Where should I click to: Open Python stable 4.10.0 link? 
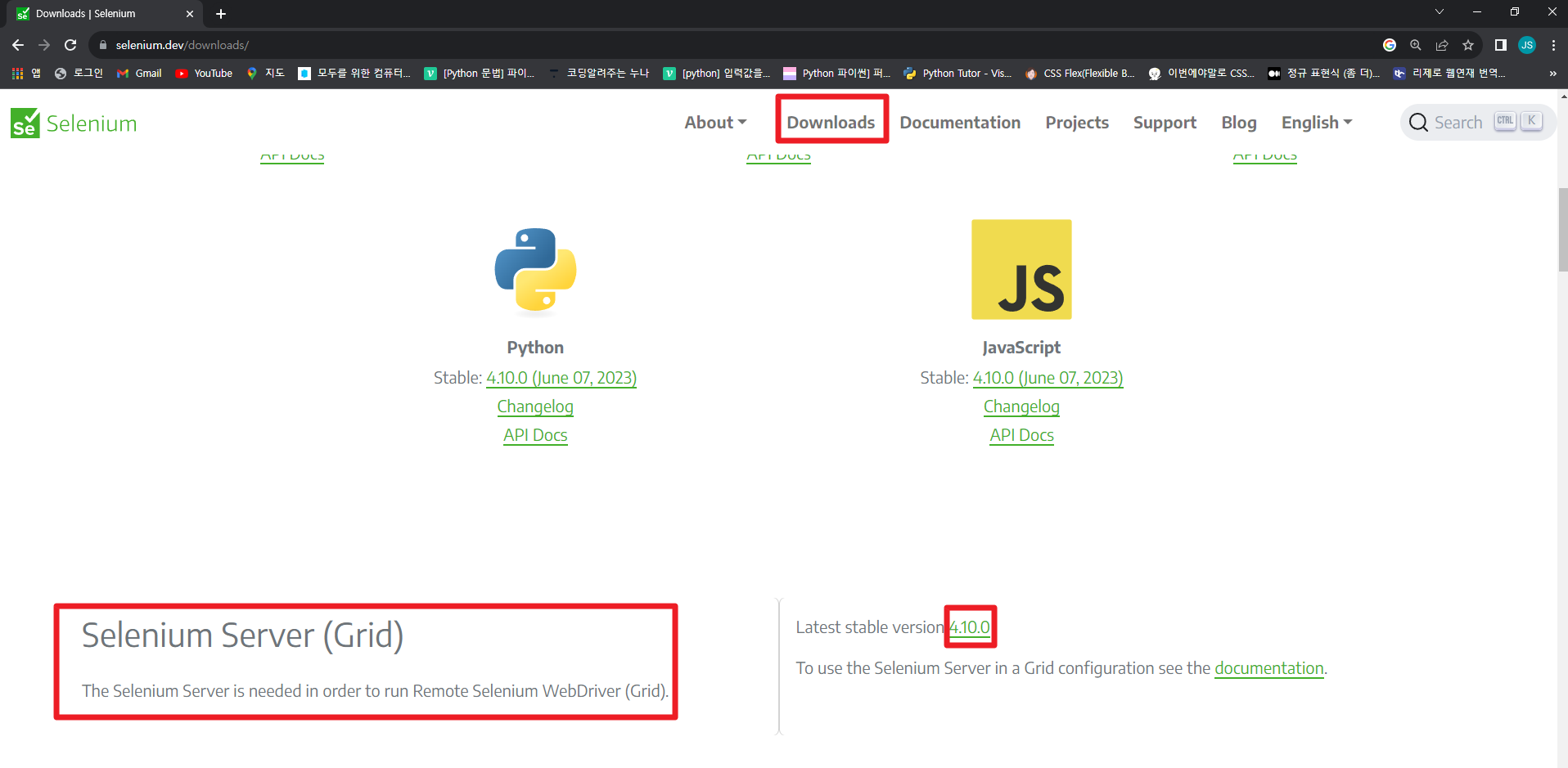(561, 378)
